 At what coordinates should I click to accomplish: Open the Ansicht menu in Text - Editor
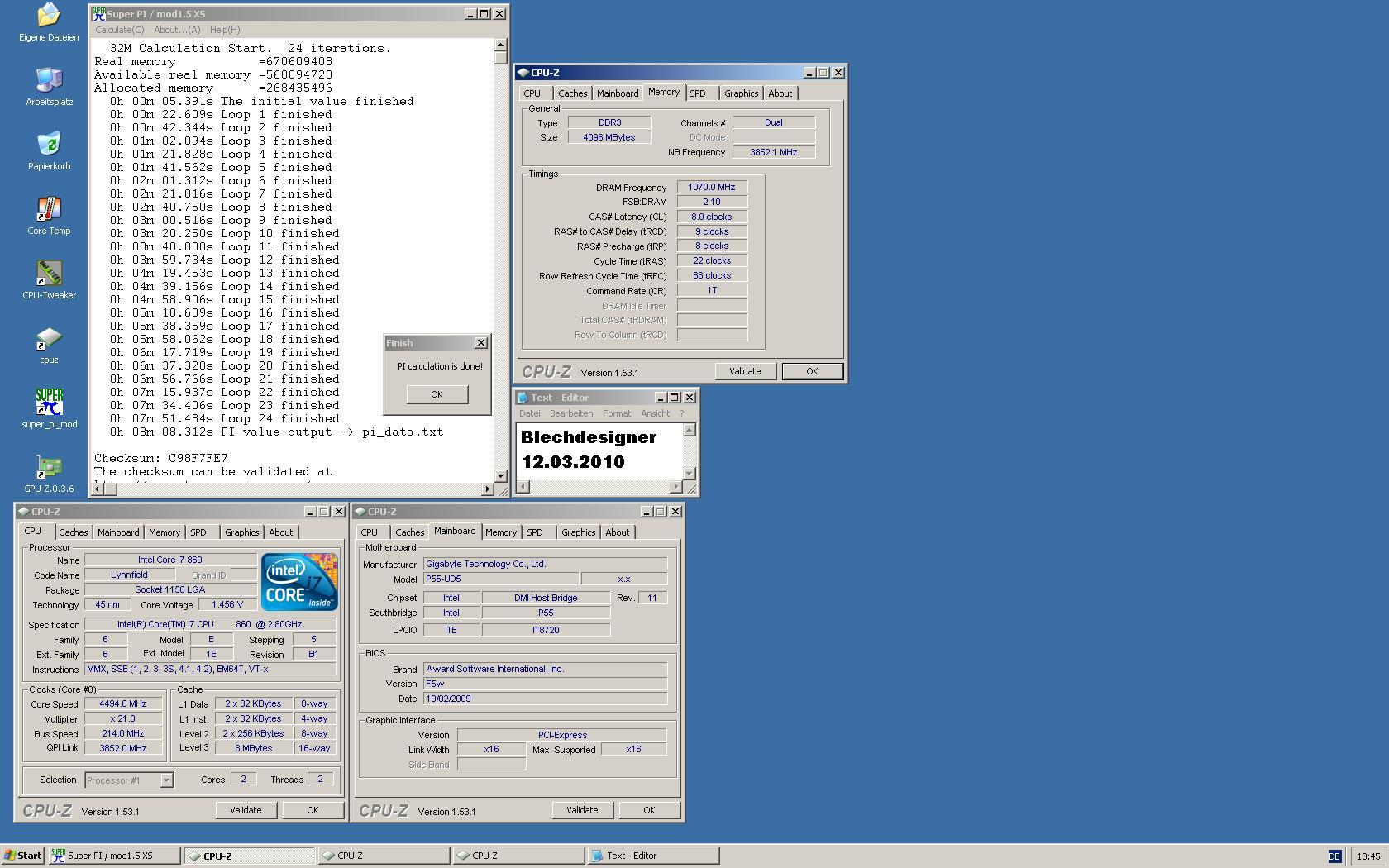tap(655, 413)
